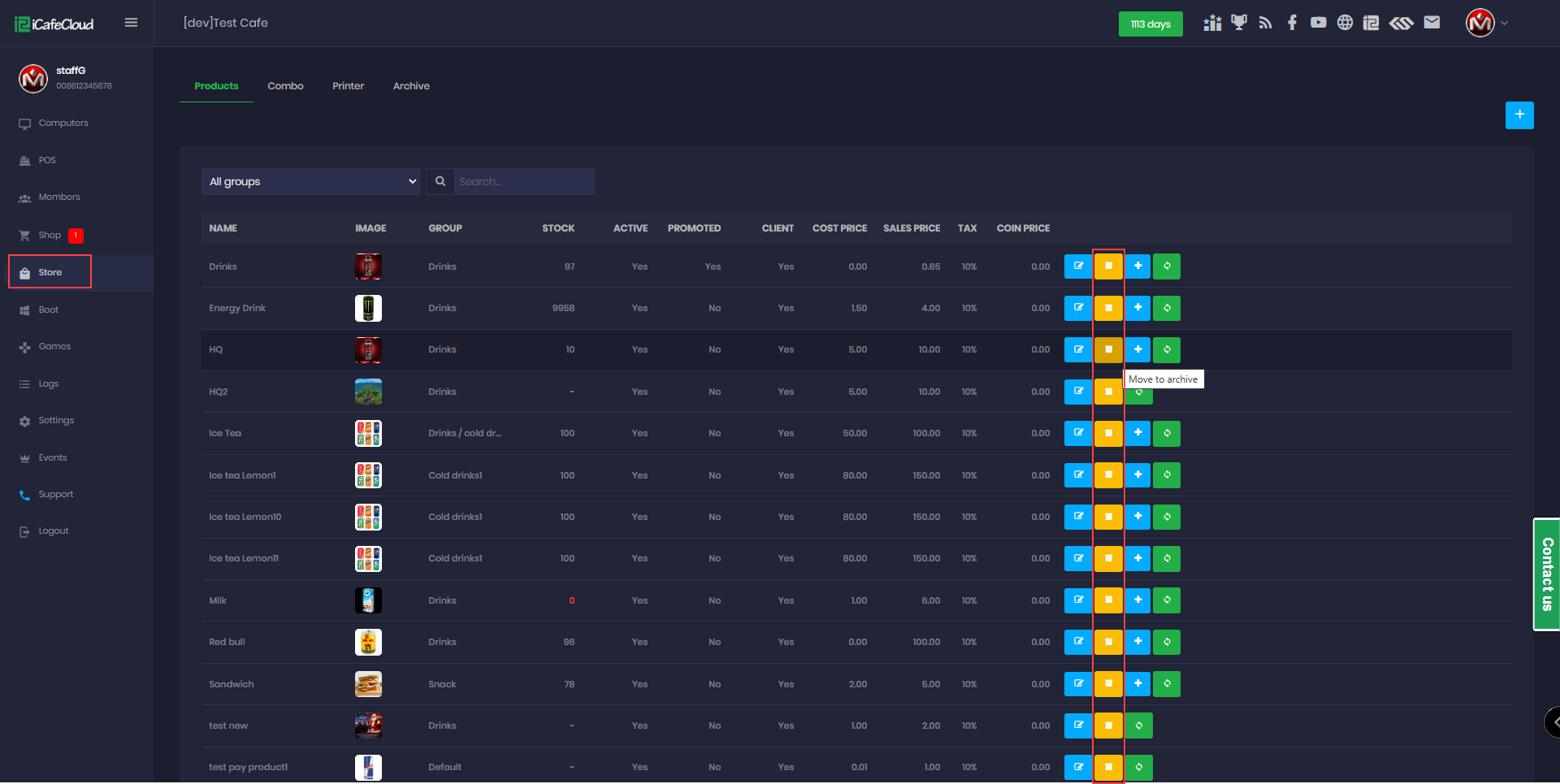
Task: Switch to the Combo tab
Action: [285, 86]
